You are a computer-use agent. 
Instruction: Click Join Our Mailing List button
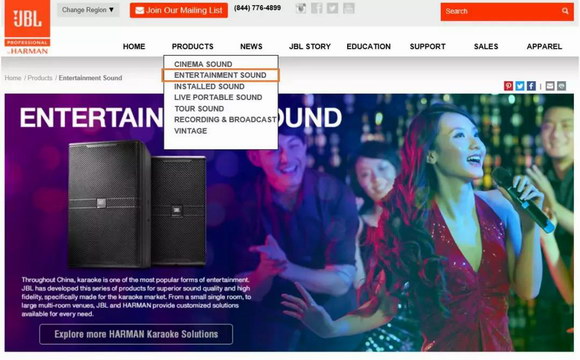tap(179, 10)
